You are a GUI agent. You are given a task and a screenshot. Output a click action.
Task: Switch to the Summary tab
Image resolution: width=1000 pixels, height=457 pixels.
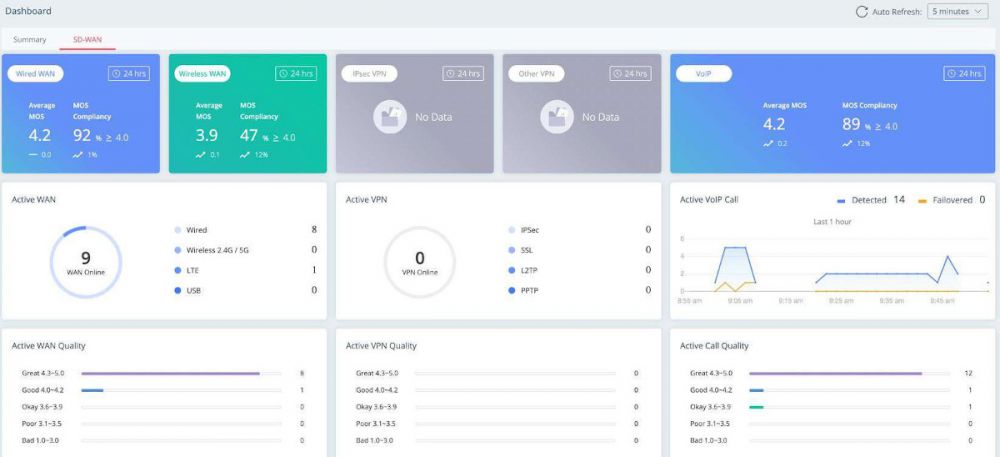29,40
